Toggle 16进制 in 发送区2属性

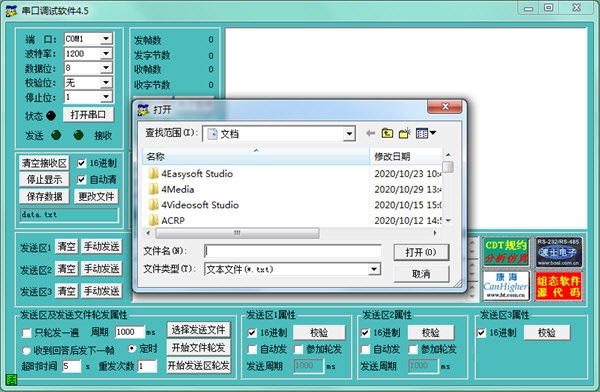pyautogui.click(x=365, y=333)
